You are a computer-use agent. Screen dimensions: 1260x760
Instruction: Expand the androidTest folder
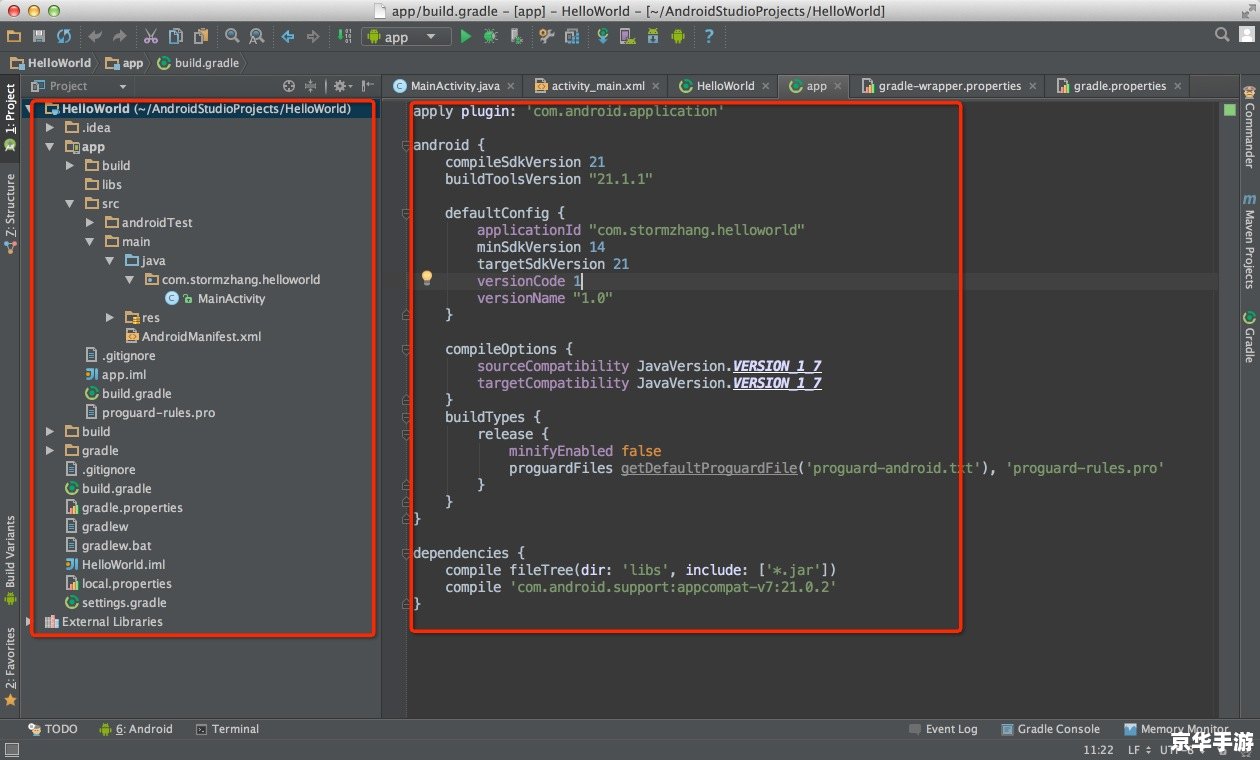[x=89, y=223]
